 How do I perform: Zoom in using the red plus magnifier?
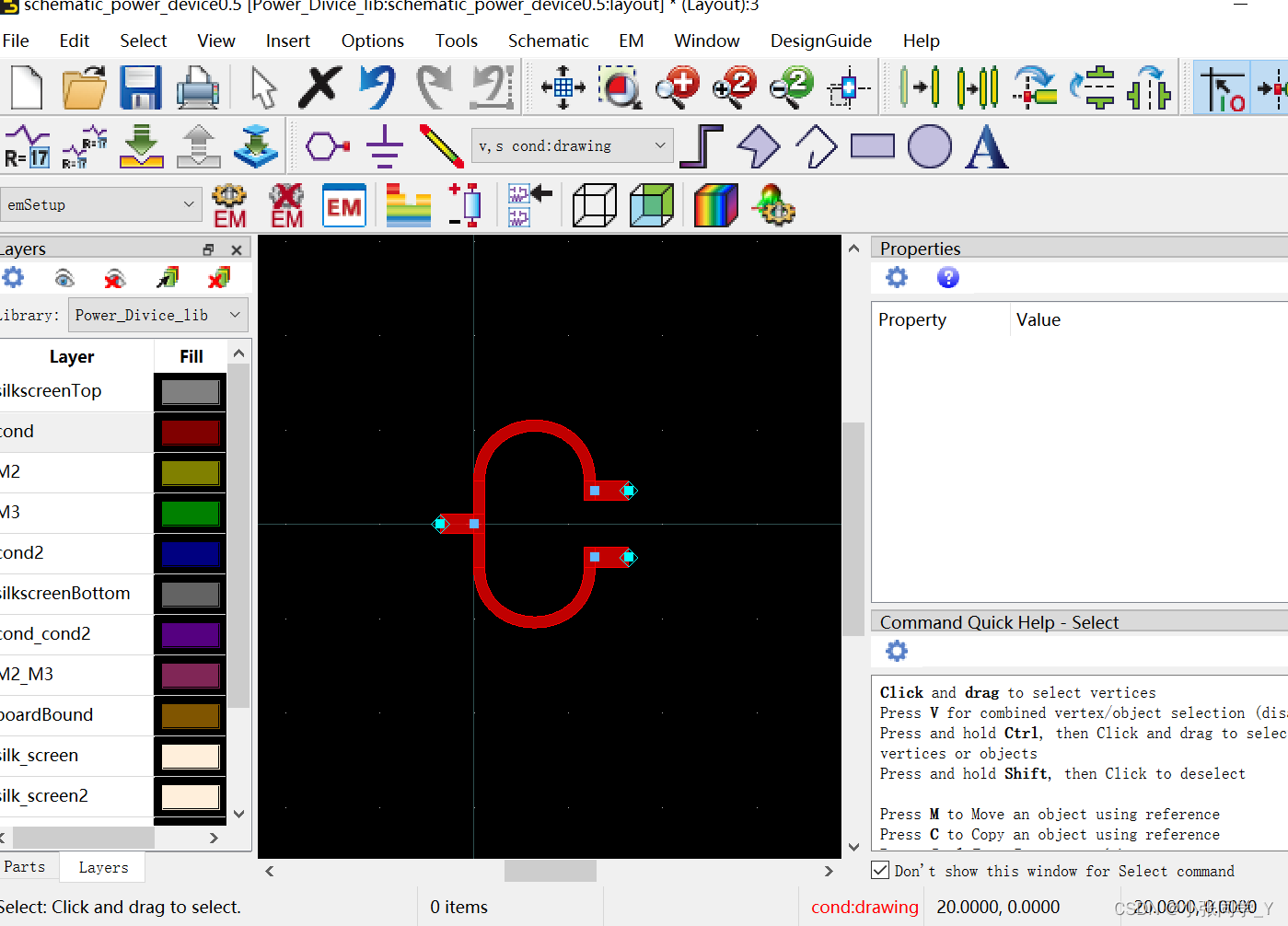pos(677,87)
